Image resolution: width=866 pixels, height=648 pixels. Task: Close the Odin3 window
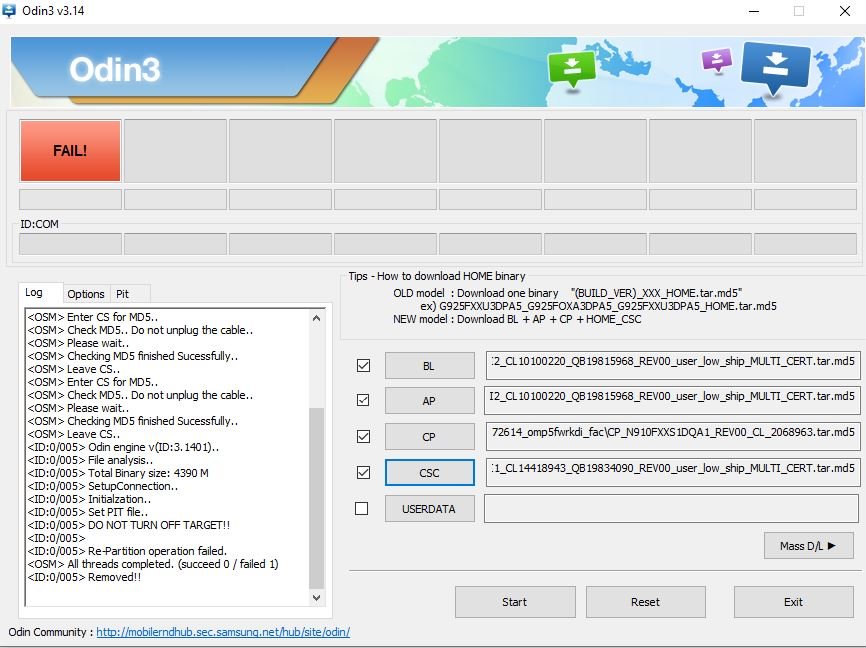[x=844, y=11]
